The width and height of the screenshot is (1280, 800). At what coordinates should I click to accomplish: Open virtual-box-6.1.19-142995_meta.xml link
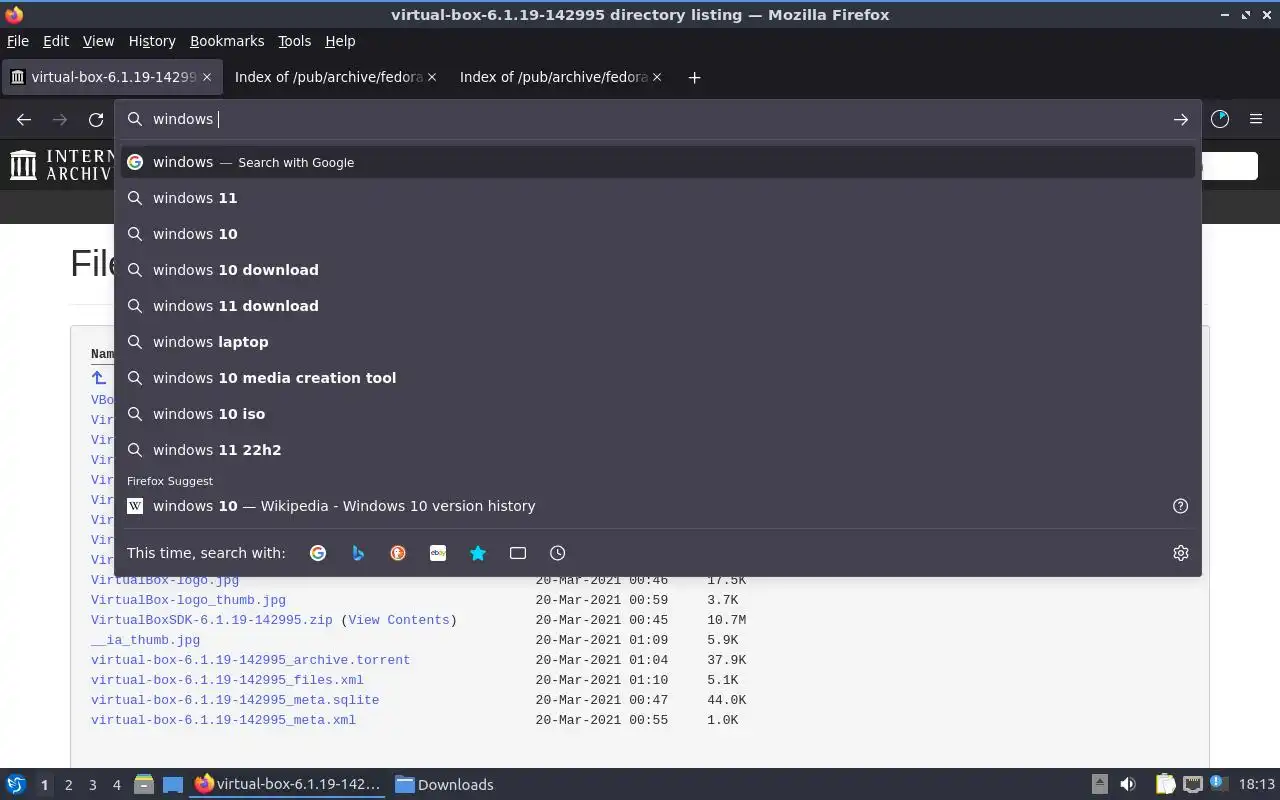coord(223,720)
